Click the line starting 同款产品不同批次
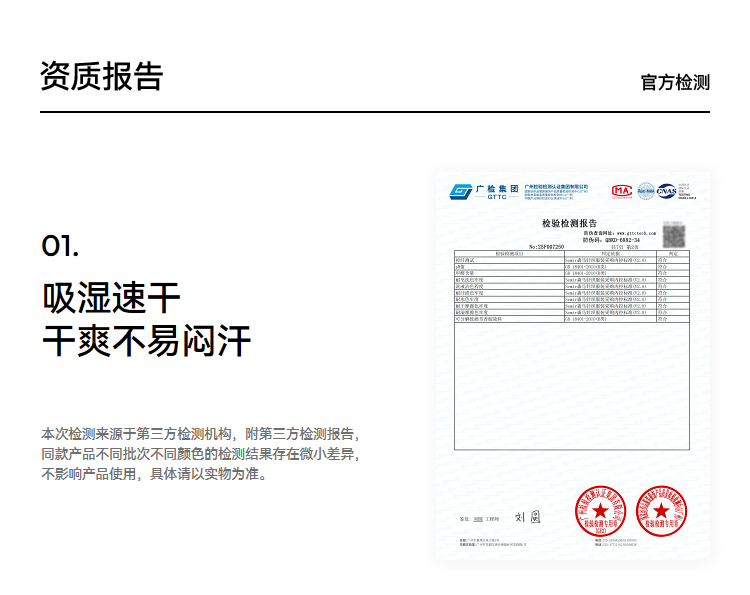 [x=200, y=454]
